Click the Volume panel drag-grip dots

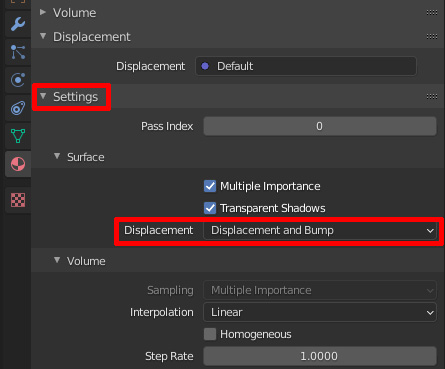point(432,13)
